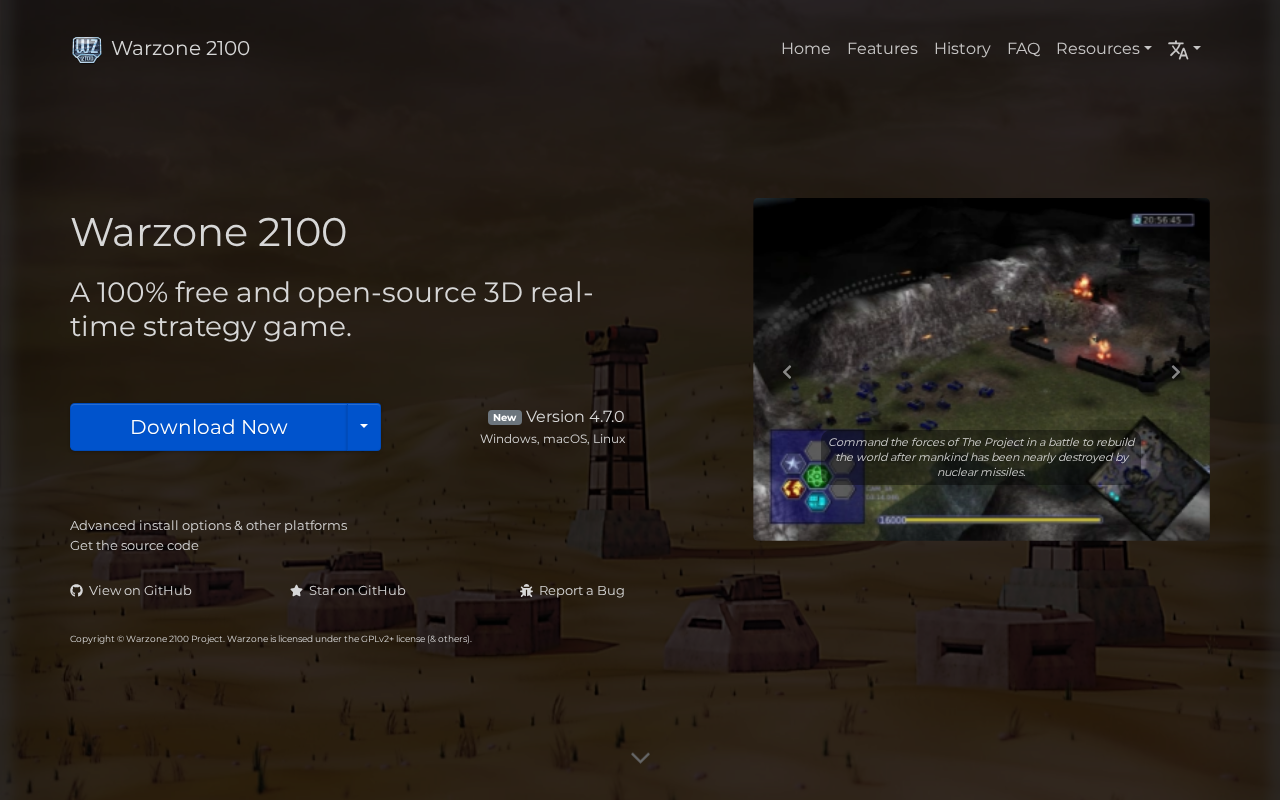Click the Warzone 2100 main heading
The height and width of the screenshot is (800, 1280).
(208, 232)
